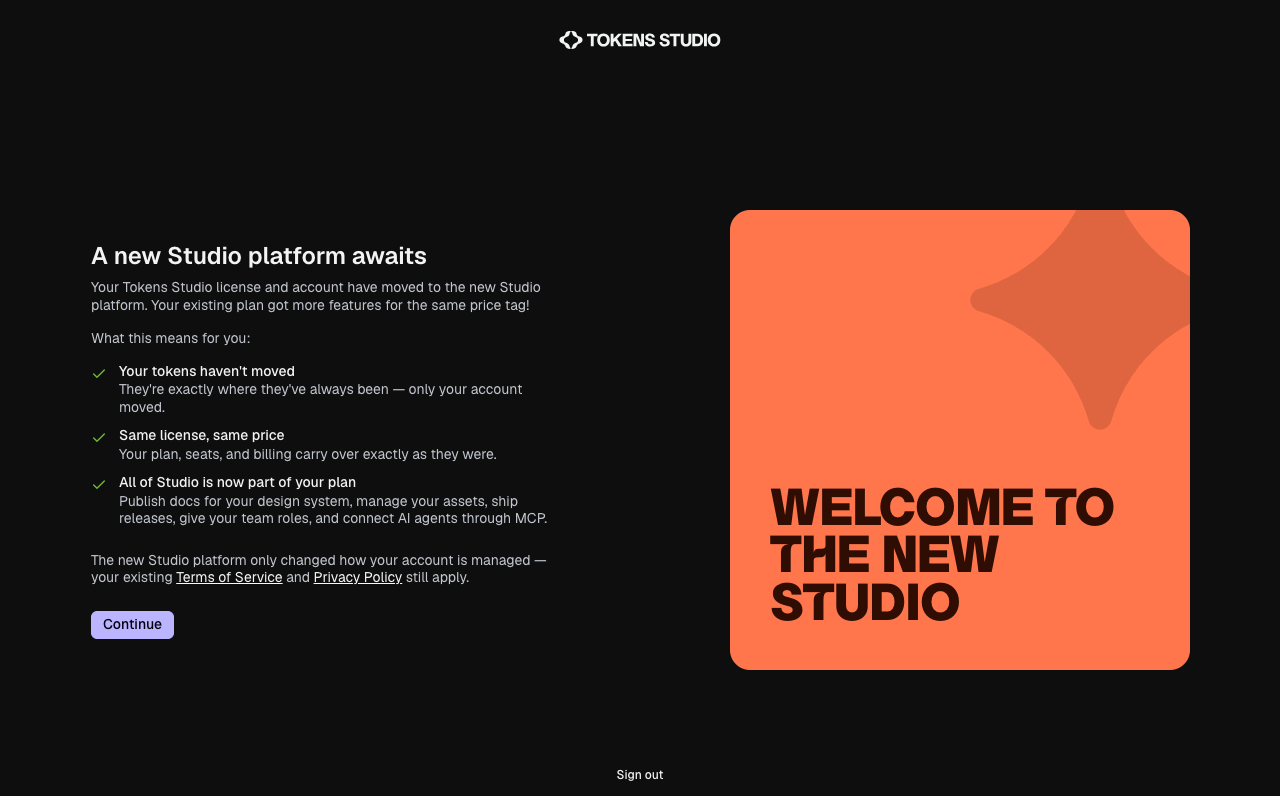Click the text What this means for you:

[x=171, y=338]
